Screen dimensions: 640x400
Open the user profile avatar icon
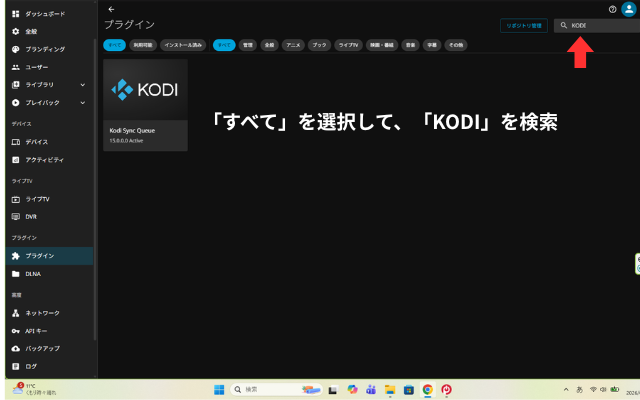point(628,9)
